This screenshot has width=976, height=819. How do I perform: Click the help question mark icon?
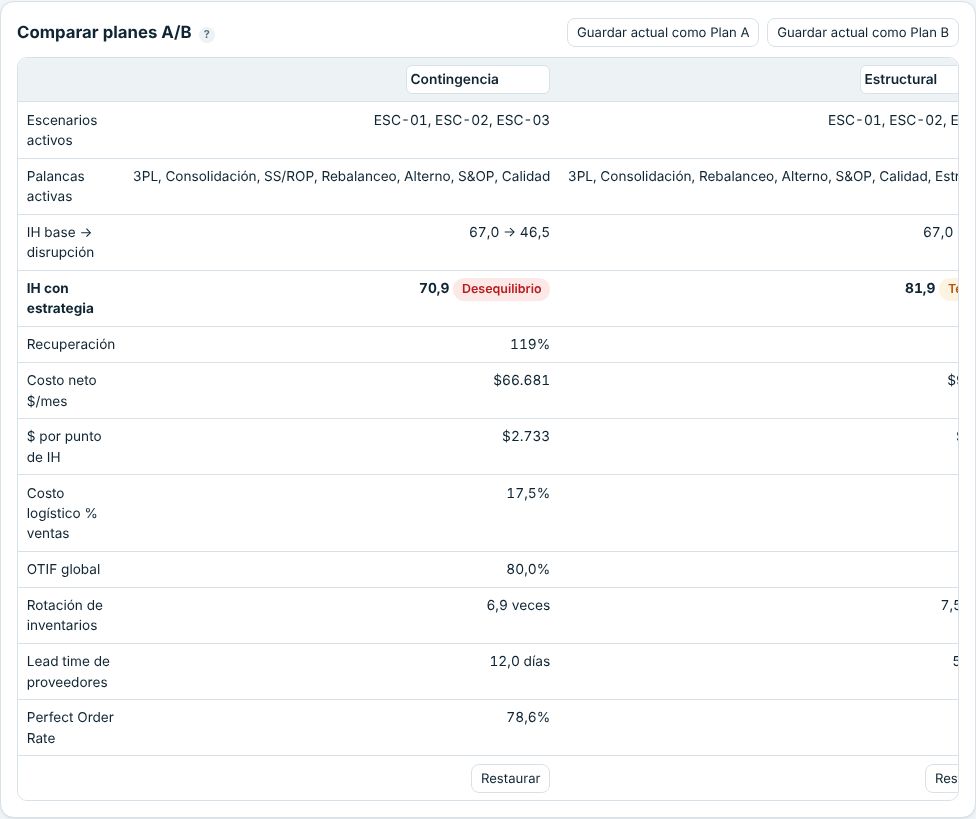tap(207, 34)
